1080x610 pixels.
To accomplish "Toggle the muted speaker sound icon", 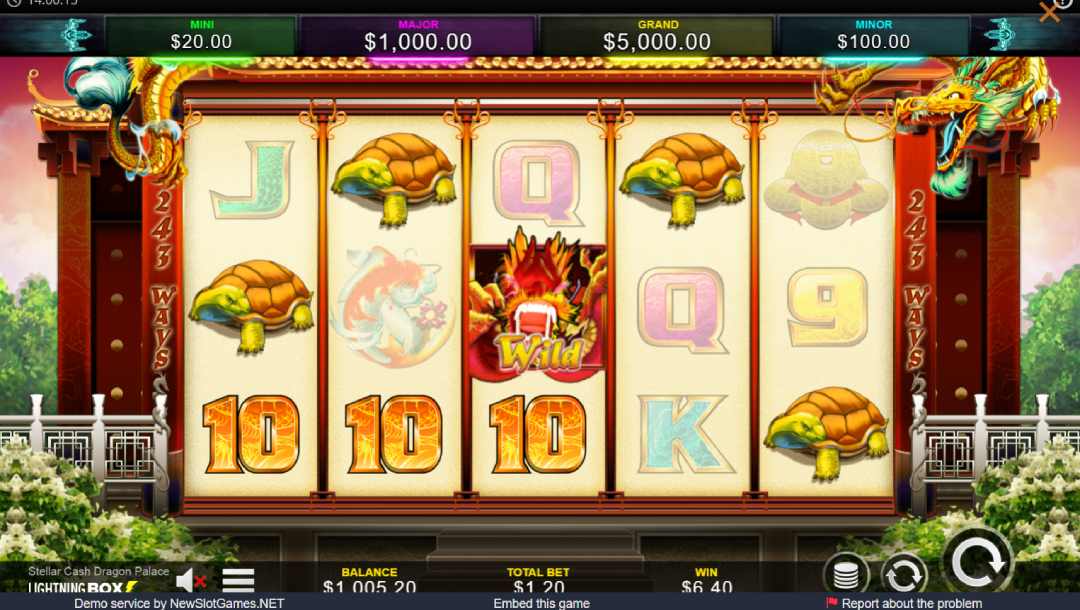I will tap(191, 581).
